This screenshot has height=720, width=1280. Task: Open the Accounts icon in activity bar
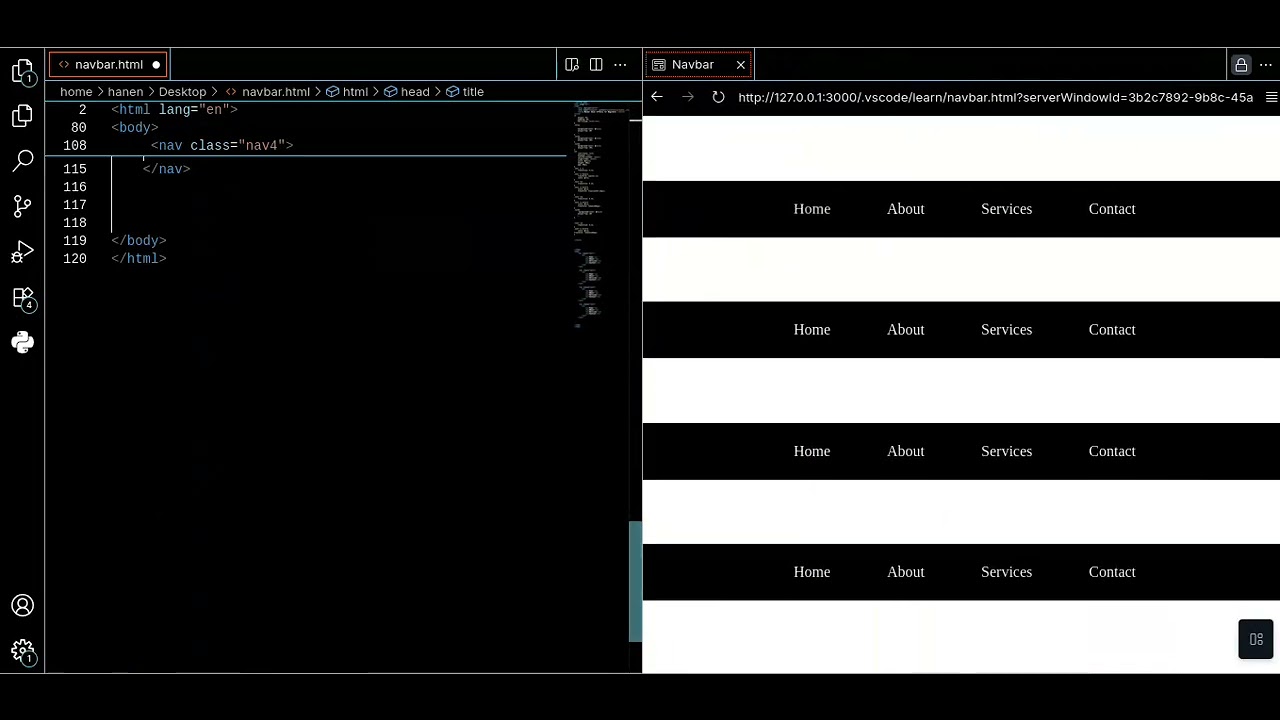(x=22, y=606)
